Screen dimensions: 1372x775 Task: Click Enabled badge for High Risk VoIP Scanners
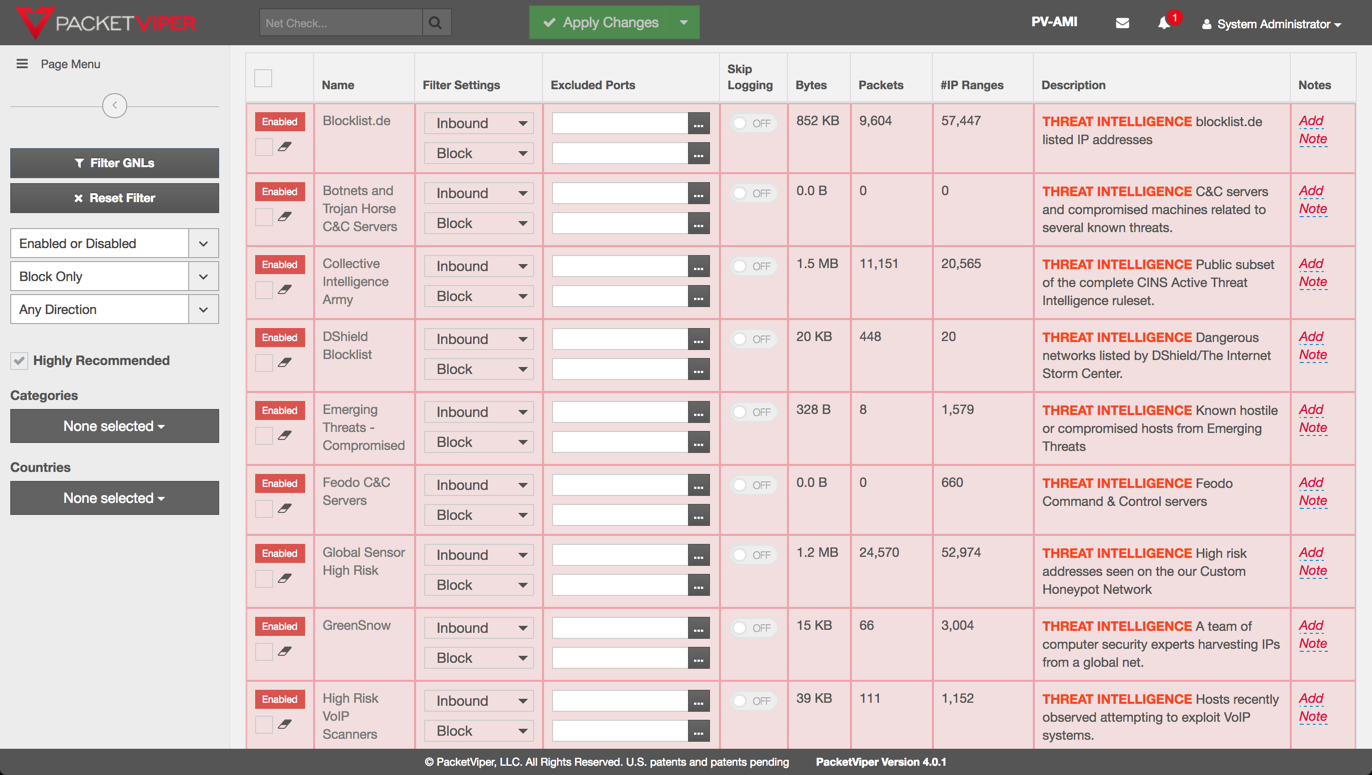coord(280,700)
